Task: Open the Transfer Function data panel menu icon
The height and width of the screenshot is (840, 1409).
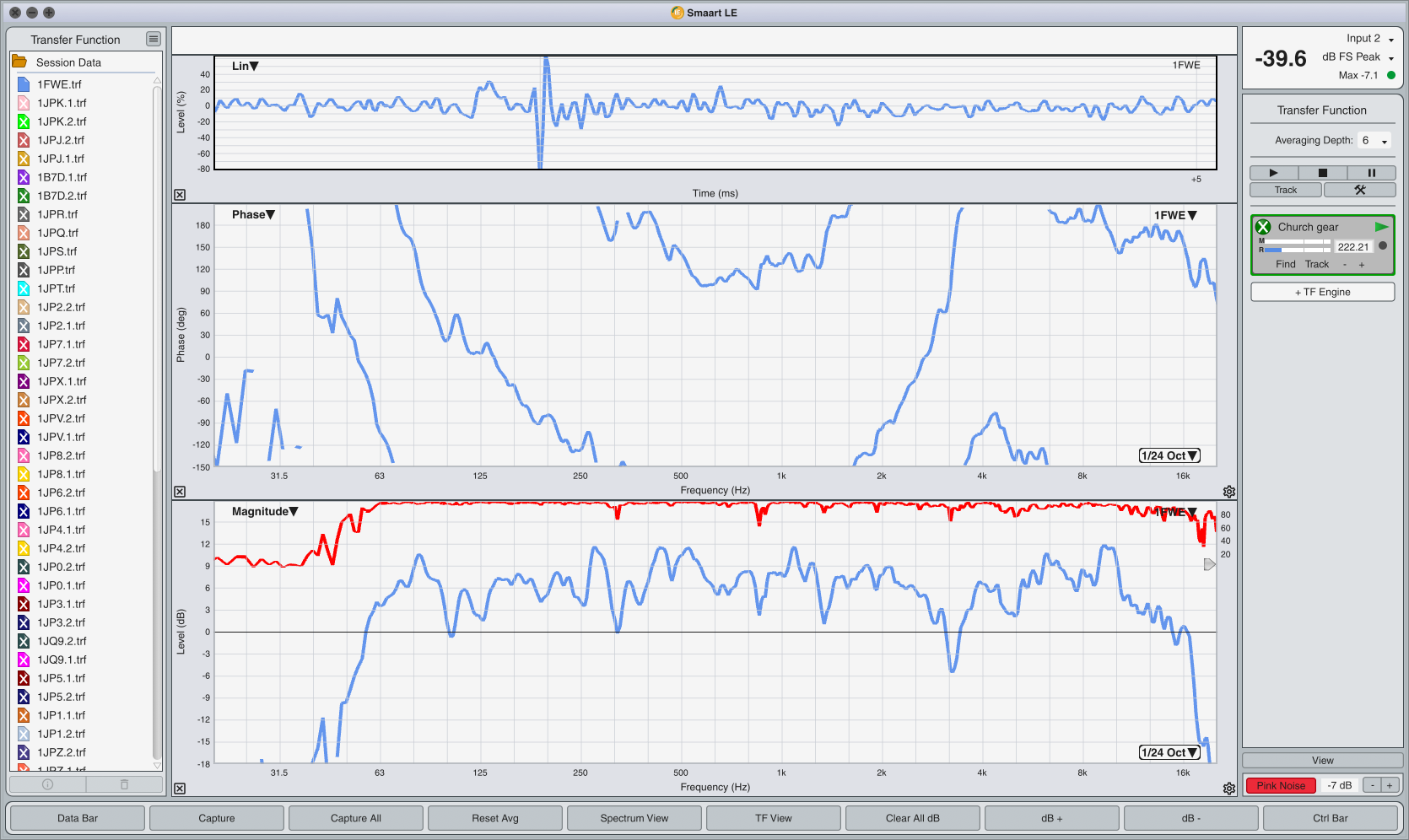Action: point(153,39)
